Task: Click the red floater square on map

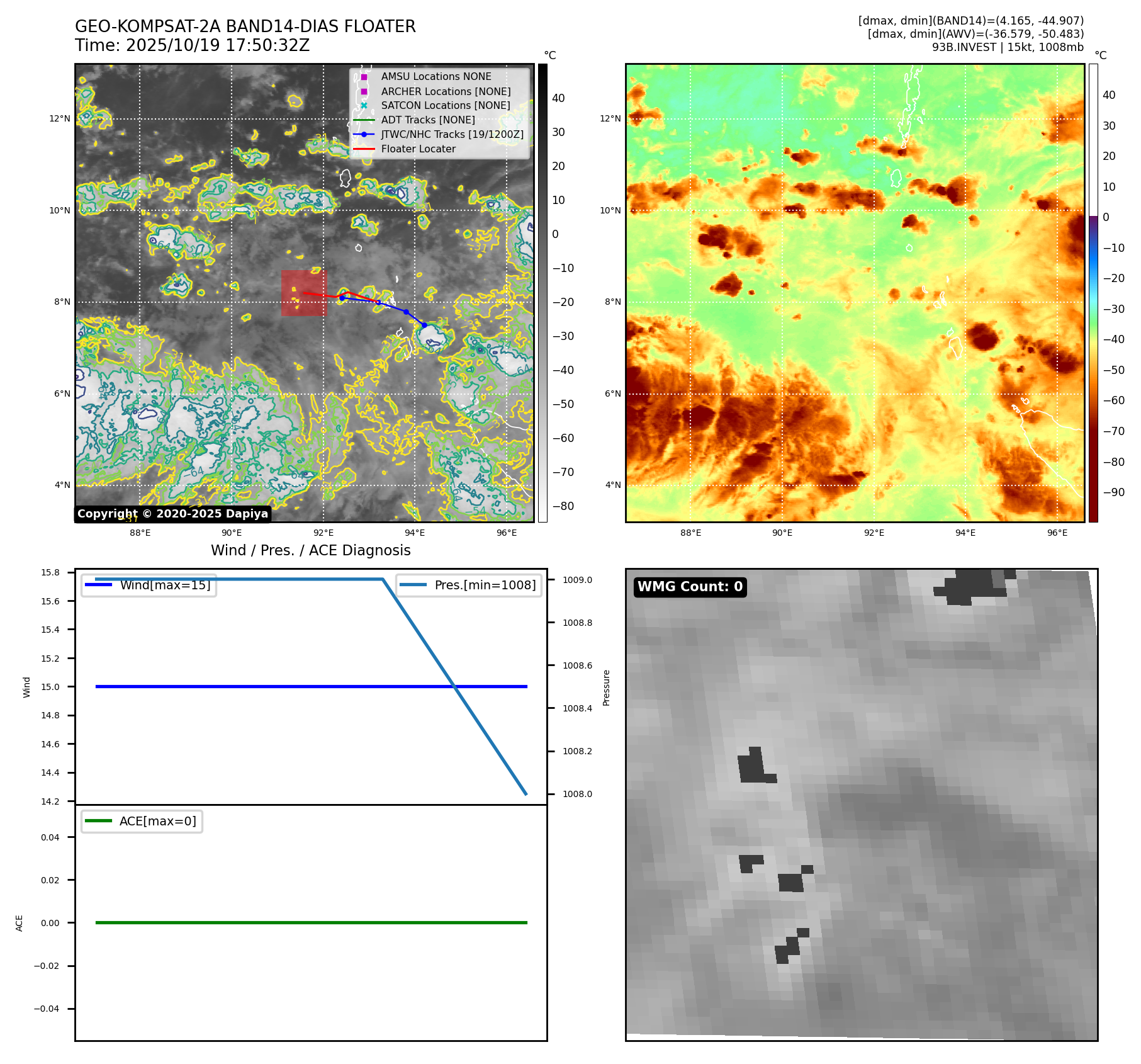Action: click(304, 293)
